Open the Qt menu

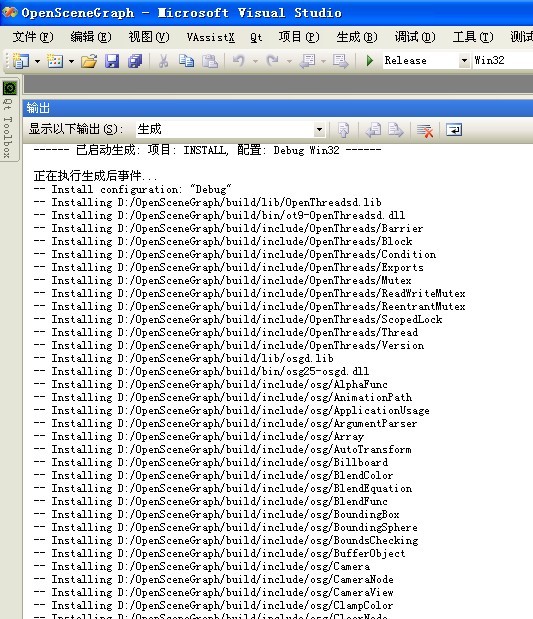click(256, 38)
